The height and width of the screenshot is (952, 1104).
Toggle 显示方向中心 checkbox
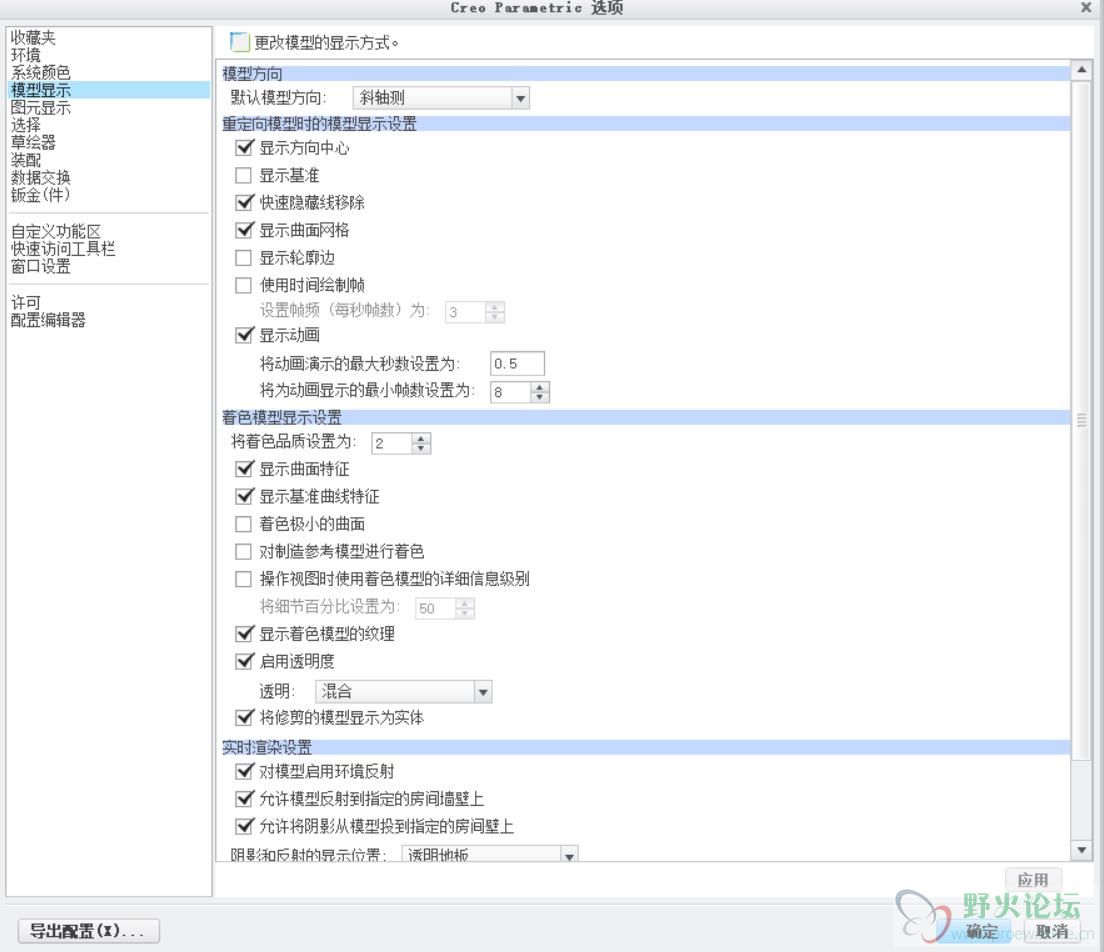(244, 148)
